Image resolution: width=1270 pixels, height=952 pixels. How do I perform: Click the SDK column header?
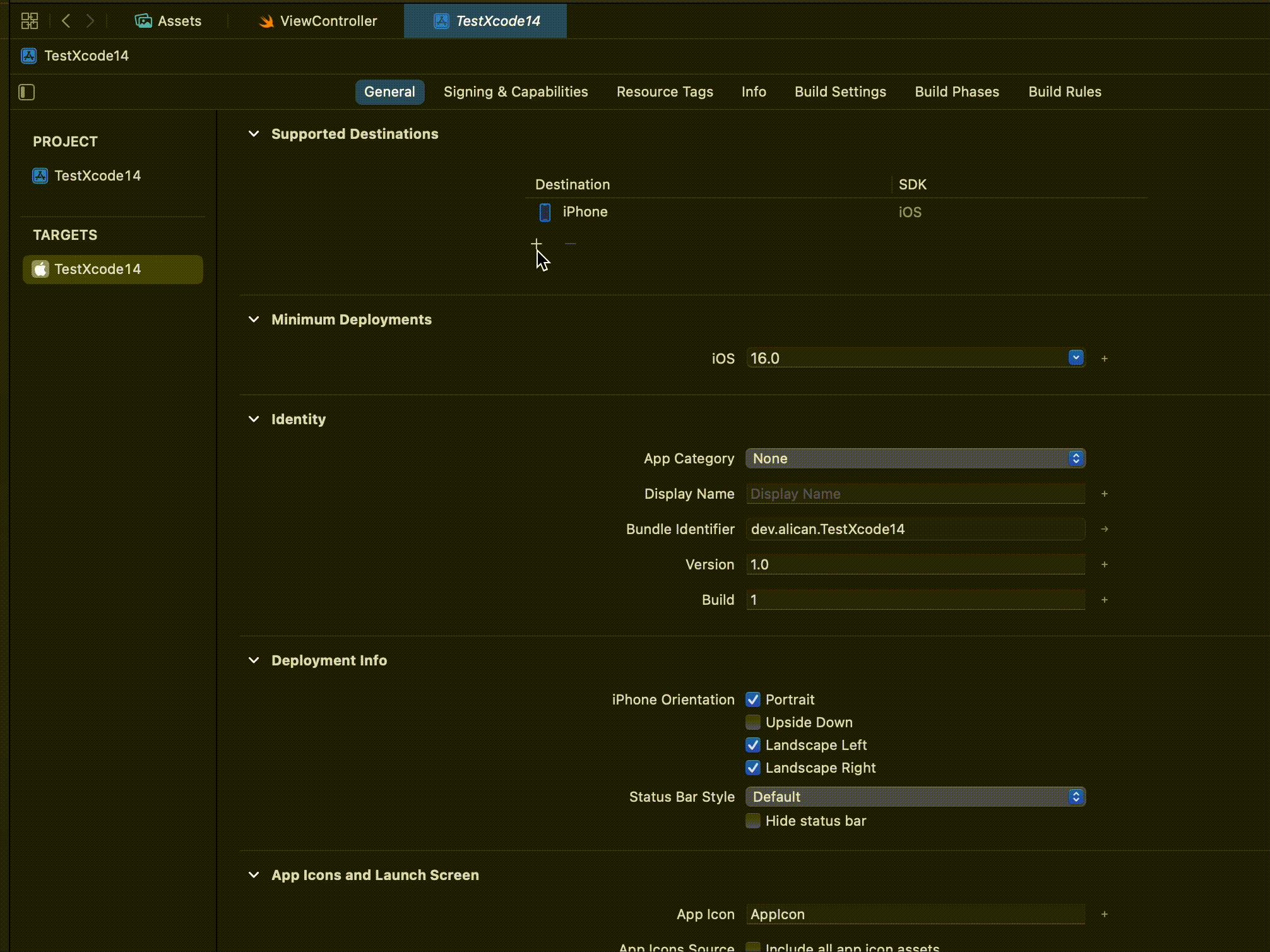pos(913,184)
